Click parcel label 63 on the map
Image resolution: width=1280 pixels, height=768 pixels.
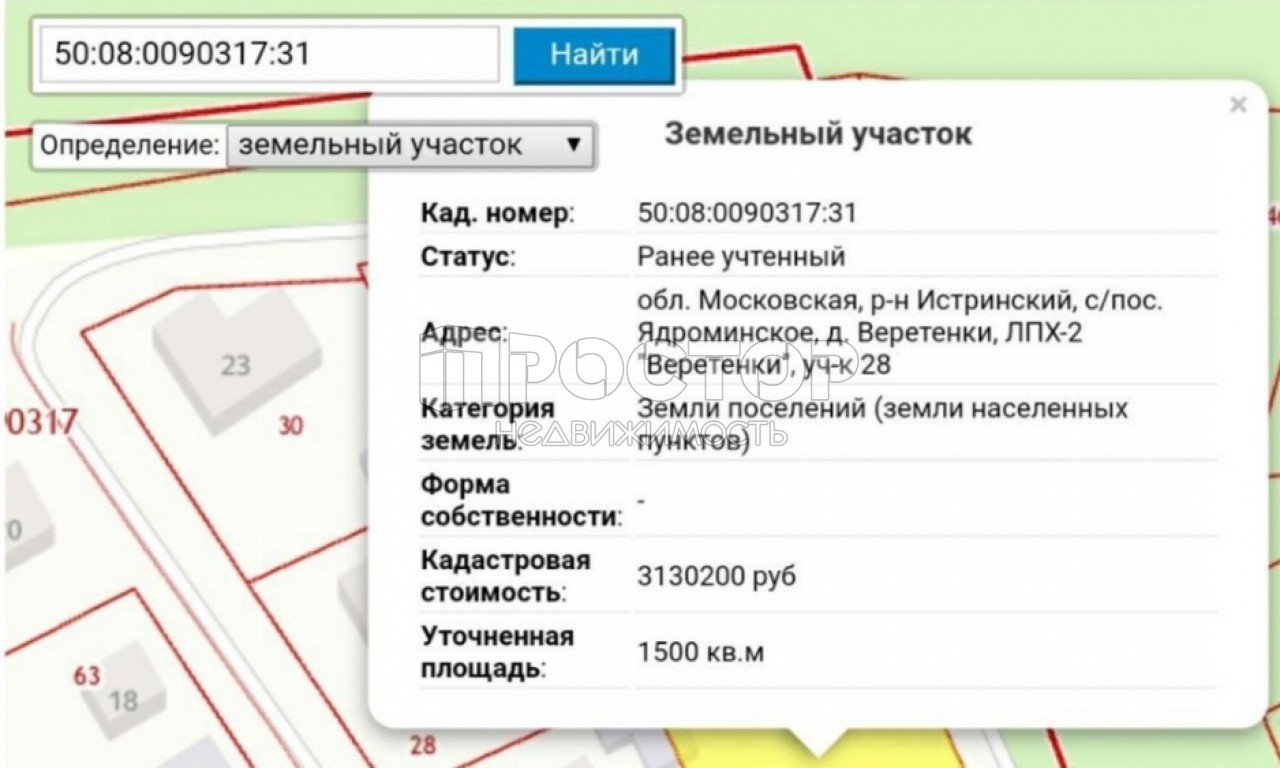pyautogui.click(x=87, y=676)
